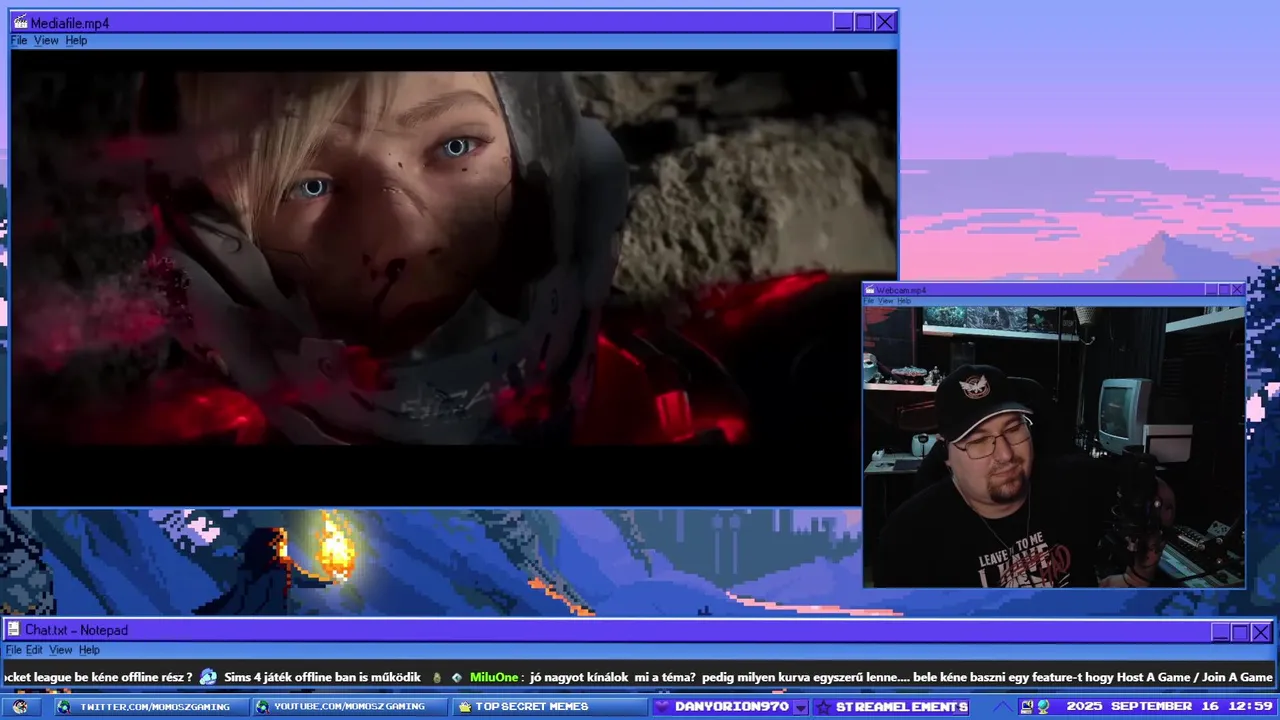Image resolution: width=1280 pixels, height=720 pixels.
Task: Close the Mediafile.mp4 window
Action: pyautogui.click(x=885, y=22)
